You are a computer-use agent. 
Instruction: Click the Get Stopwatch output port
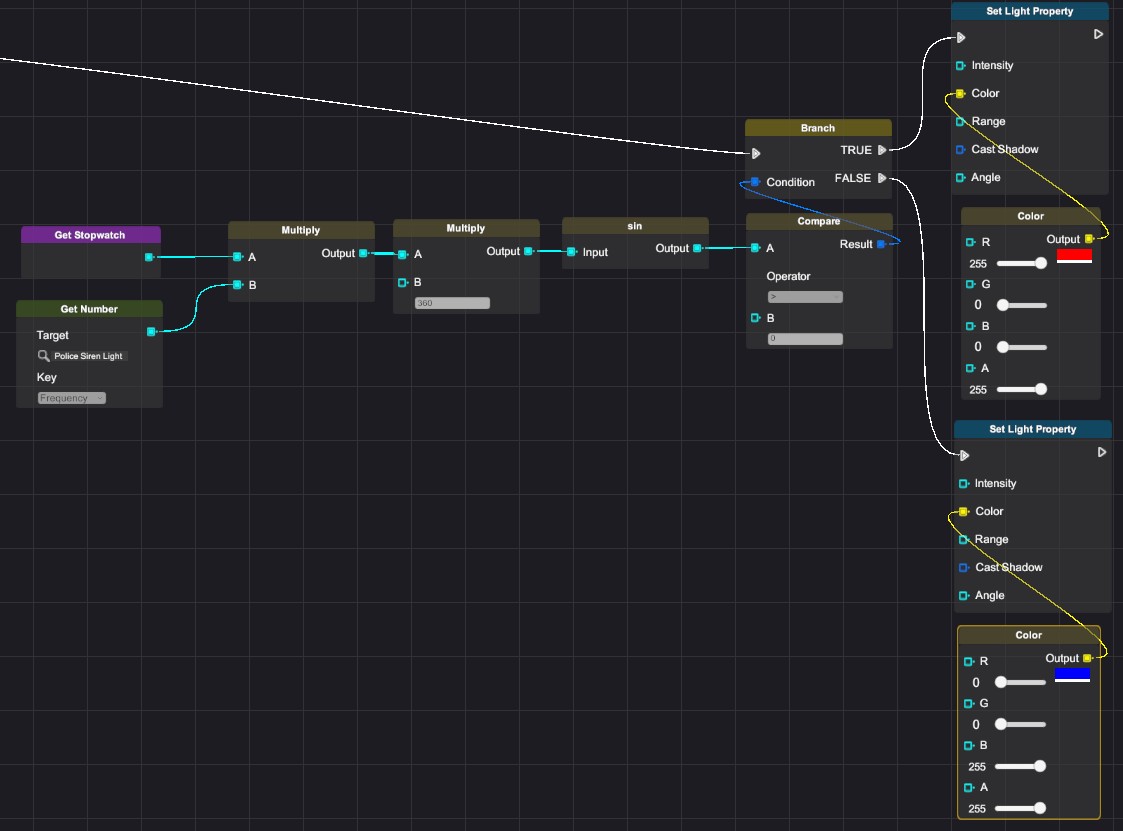coord(149,257)
